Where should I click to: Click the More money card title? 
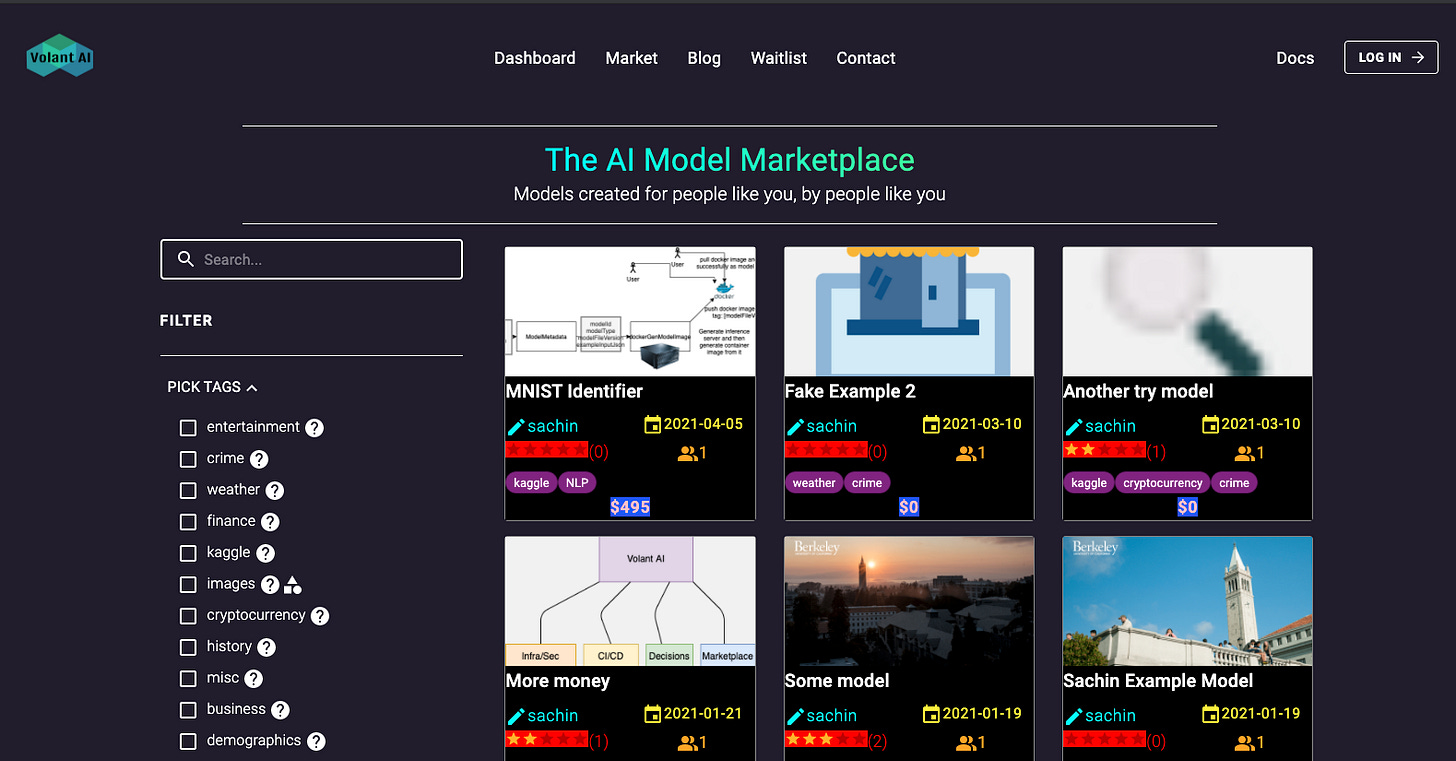coord(558,681)
